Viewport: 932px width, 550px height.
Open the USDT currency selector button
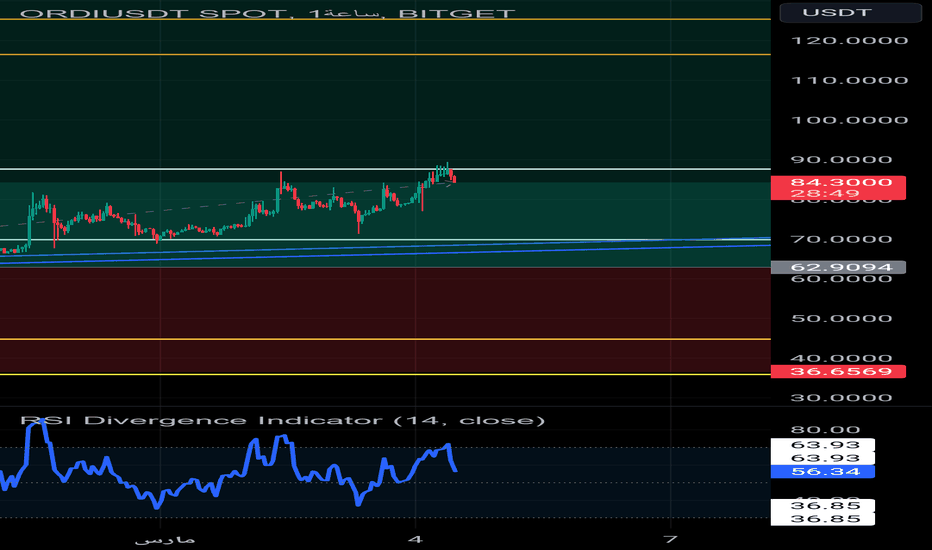pyautogui.click(x=851, y=12)
